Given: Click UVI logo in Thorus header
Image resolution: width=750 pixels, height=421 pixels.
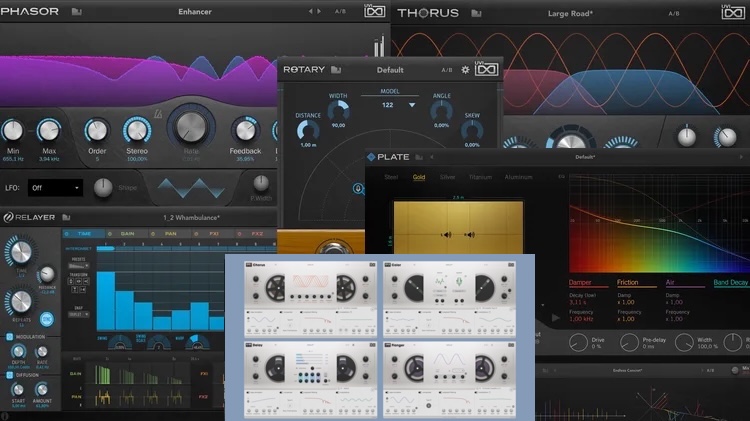Looking at the screenshot, I should tap(732, 12).
